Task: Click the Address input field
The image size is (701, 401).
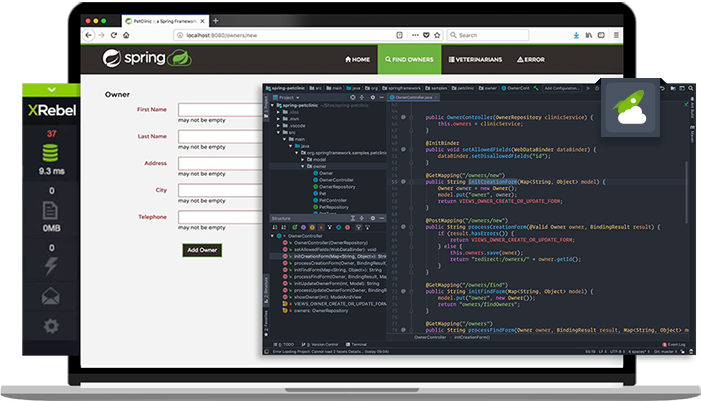Action: 220,163
